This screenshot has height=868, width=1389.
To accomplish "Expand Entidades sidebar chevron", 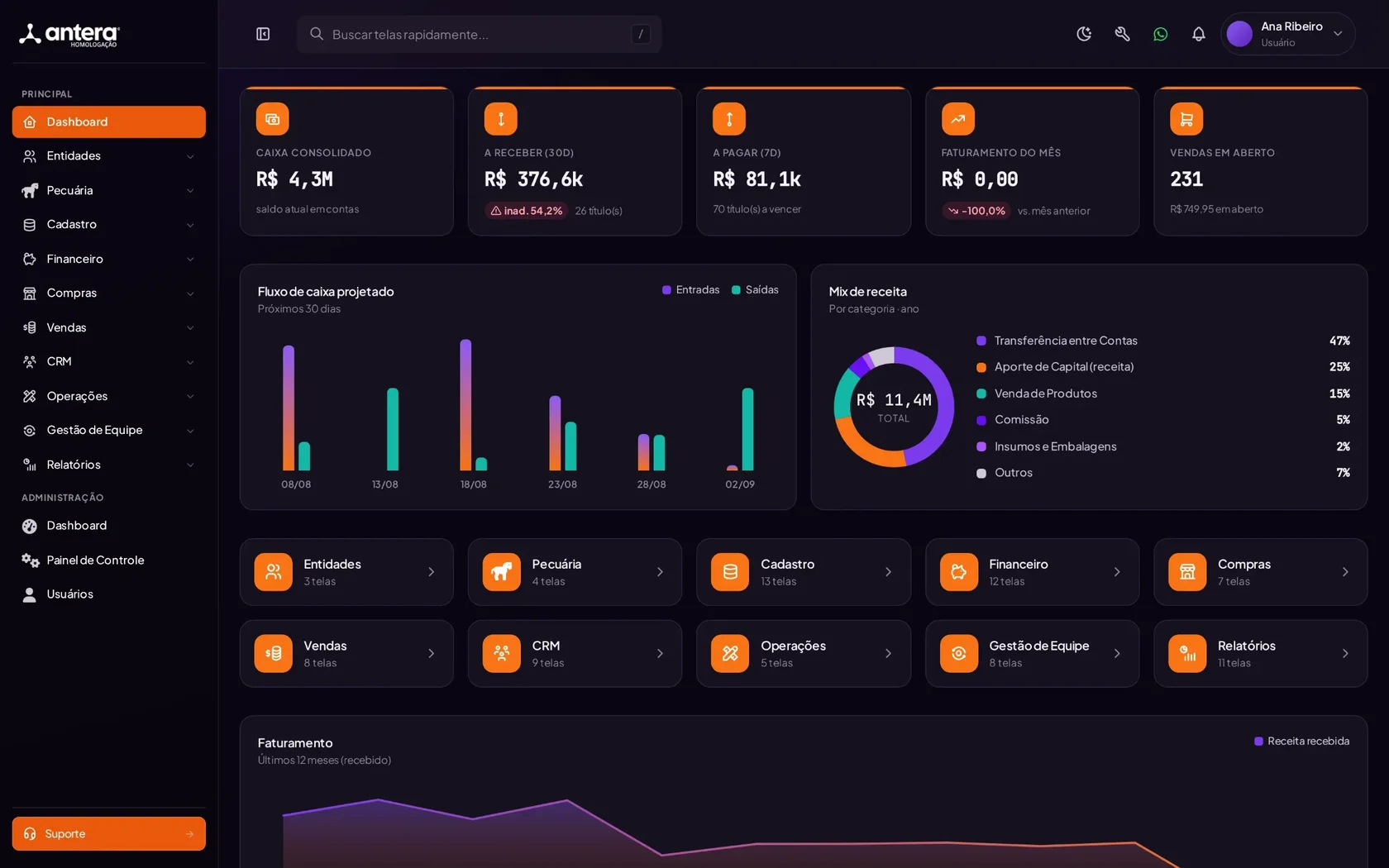I will [190, 156].
